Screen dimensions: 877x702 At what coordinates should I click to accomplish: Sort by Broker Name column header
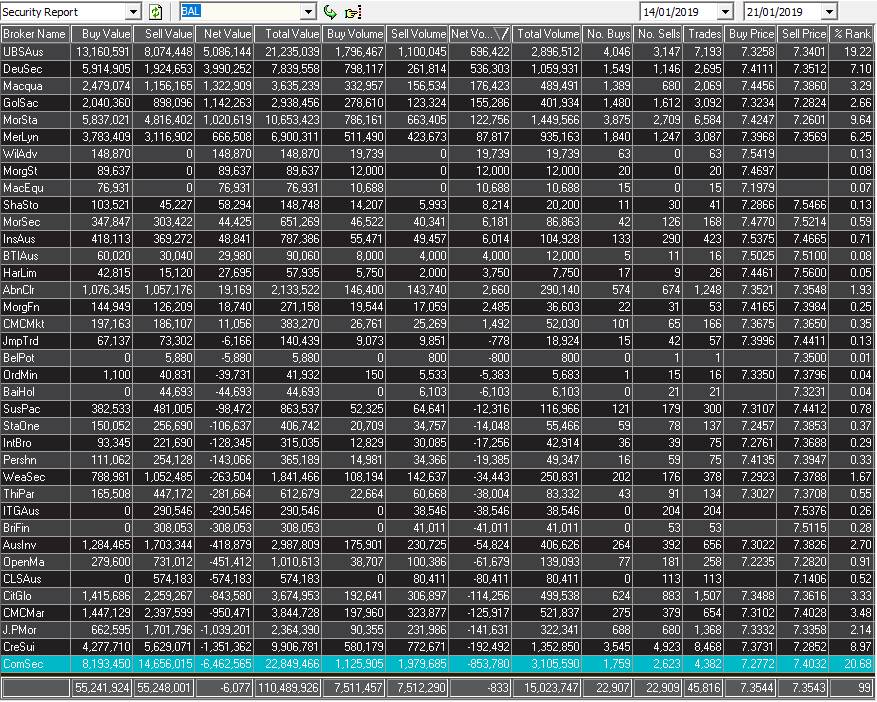coord(35,34)
